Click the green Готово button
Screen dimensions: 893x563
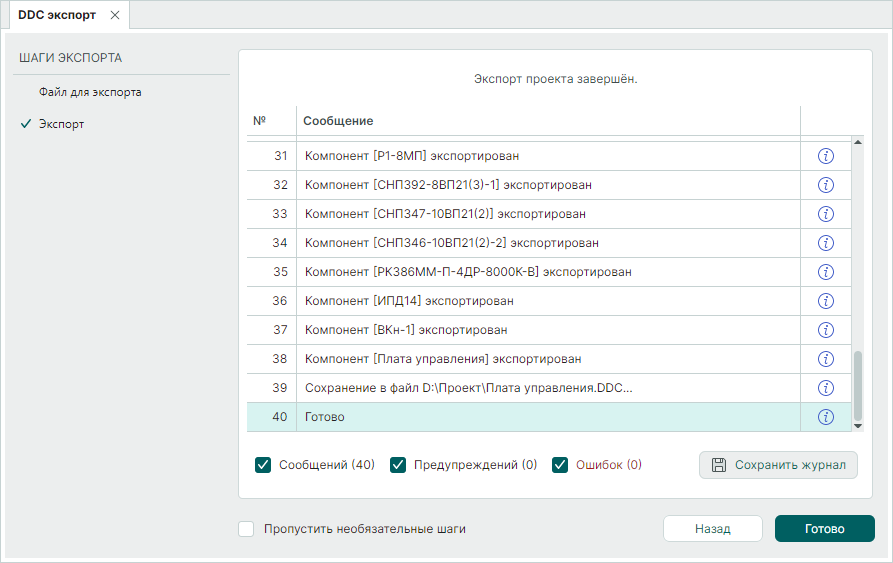coord(824,529)
